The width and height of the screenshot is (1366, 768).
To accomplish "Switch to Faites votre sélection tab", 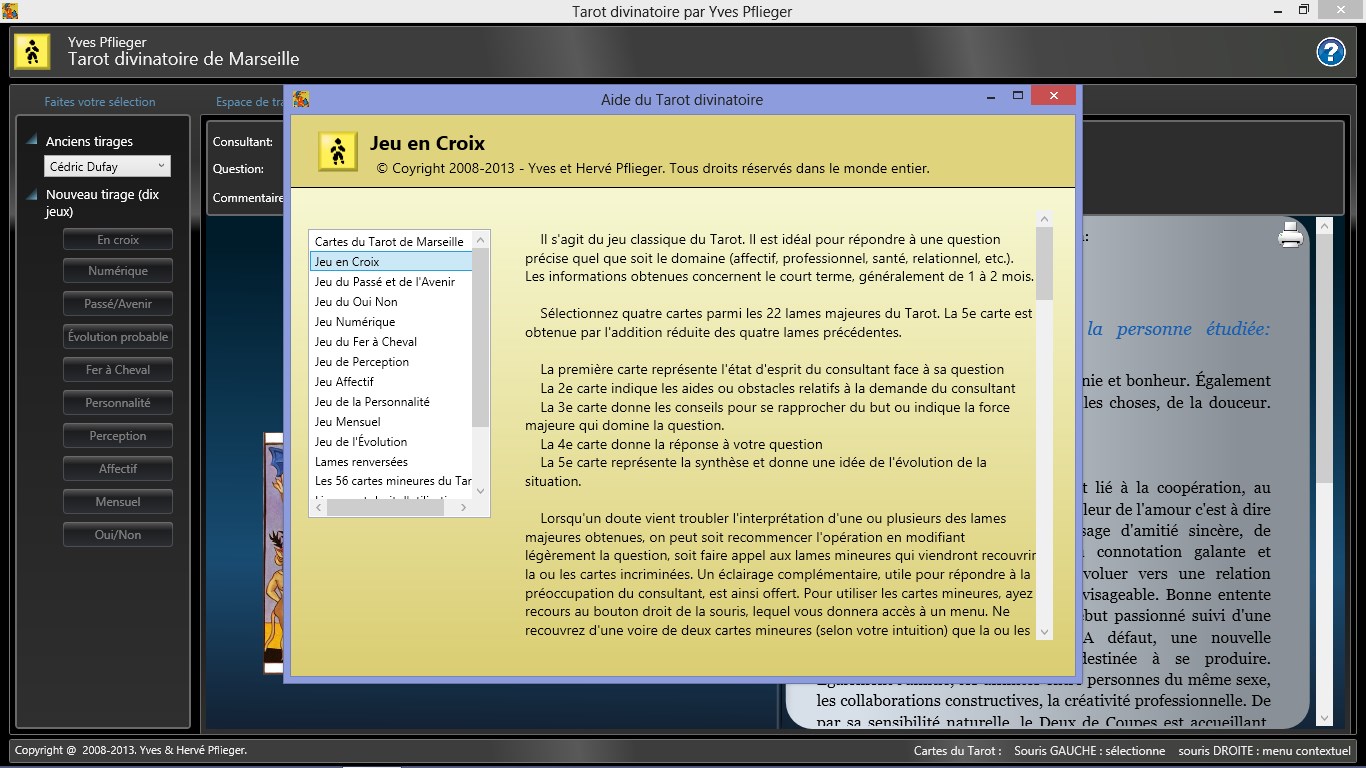I will click(x=100, y=102).
